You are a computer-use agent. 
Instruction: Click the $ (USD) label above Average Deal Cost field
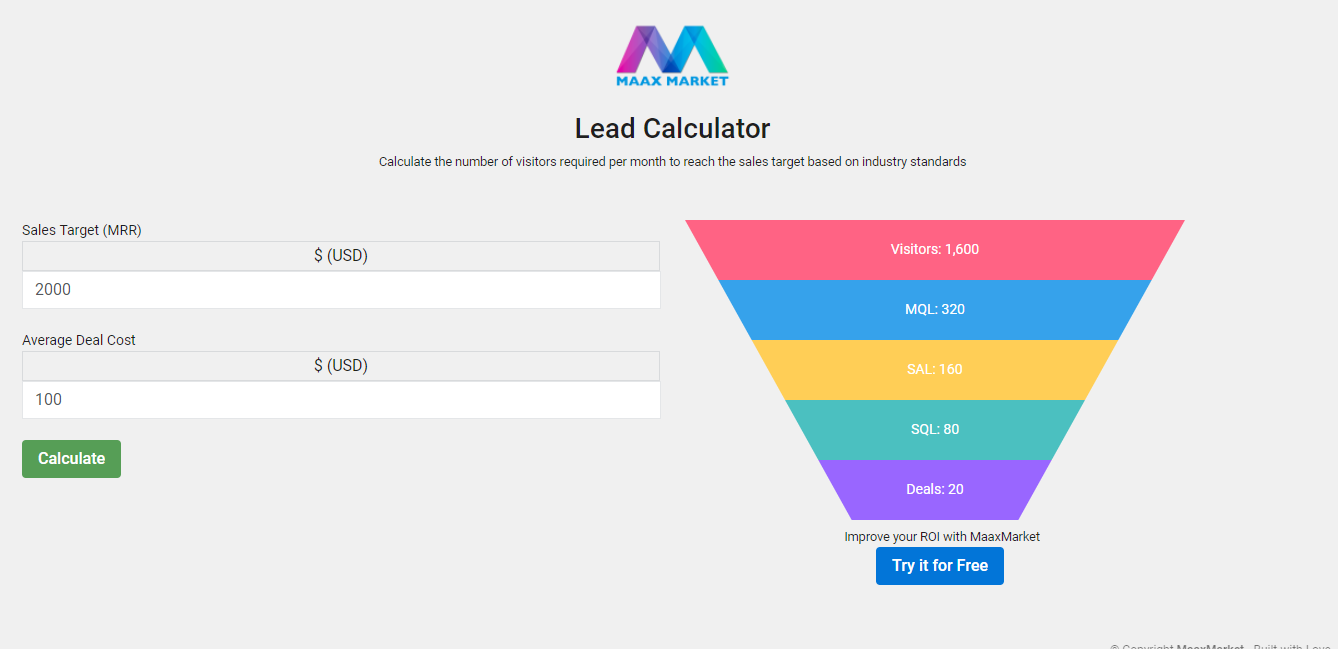coord(341,366)
